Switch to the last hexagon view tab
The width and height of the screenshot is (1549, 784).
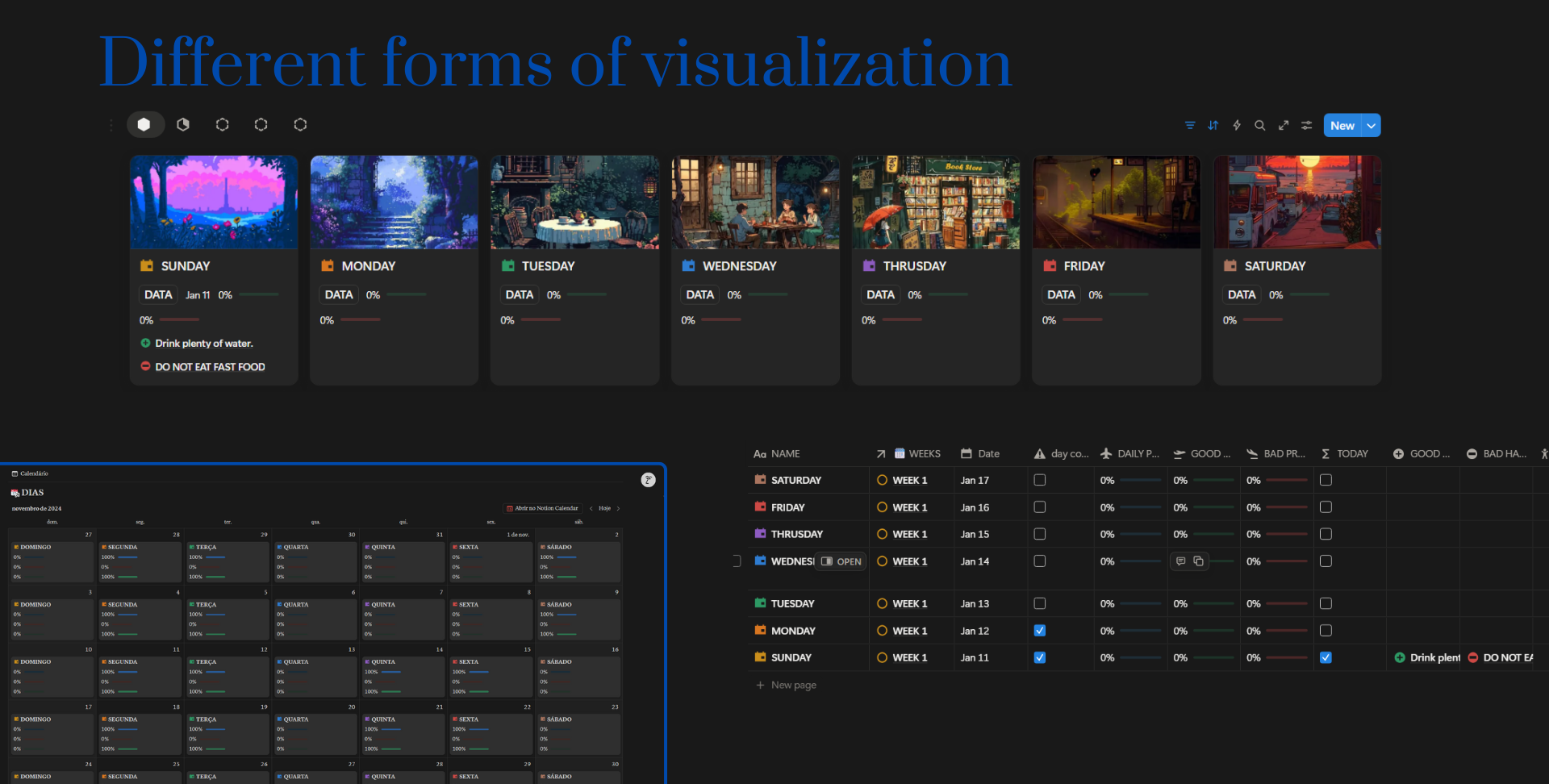tap(300, 124)
